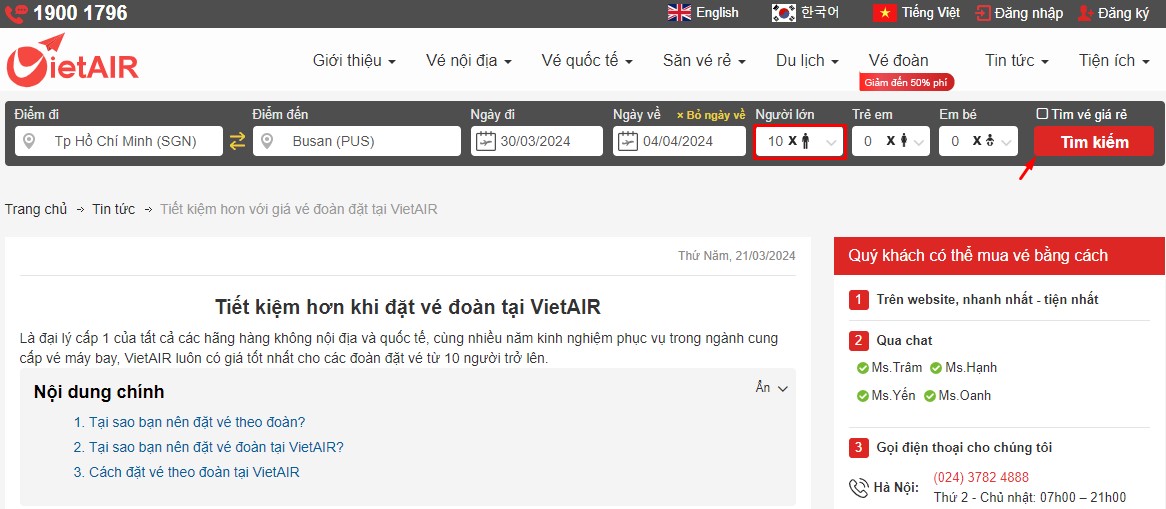Click the Vietnam flag icon

(x=885, y=13)
